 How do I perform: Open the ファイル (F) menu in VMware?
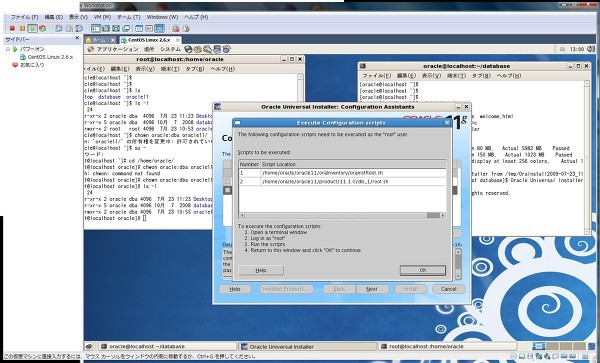coord(24,17)
